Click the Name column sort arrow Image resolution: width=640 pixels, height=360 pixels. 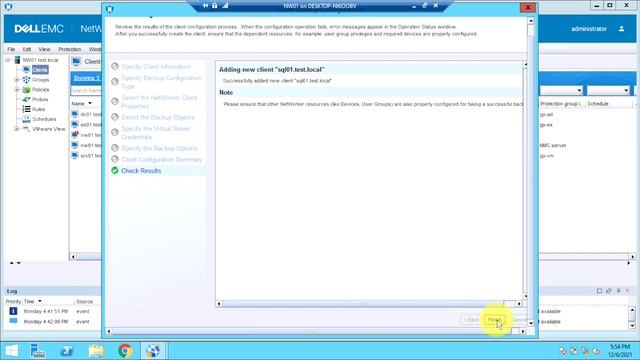pos(90,104)
